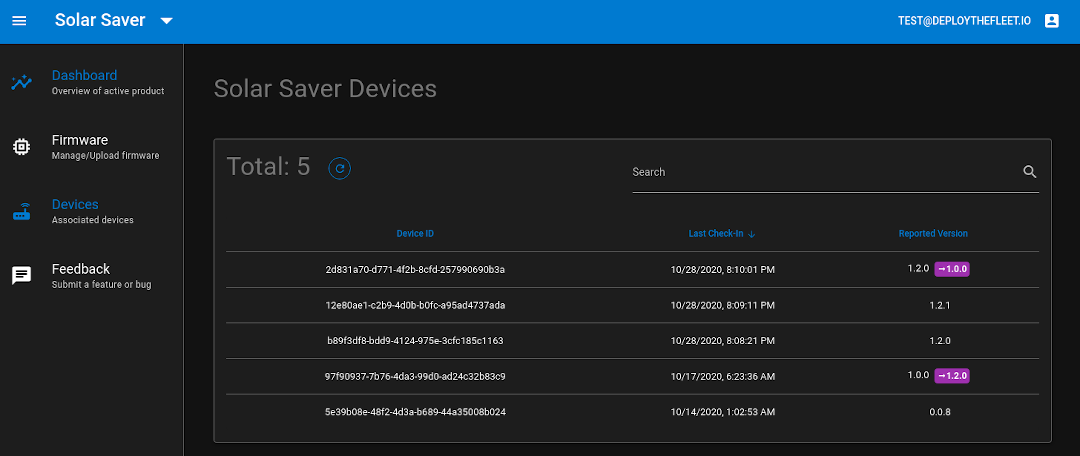
Task: Click the TEST@DEPLOYTHEFLEET.IO account label
Action: tap(964, 21)
